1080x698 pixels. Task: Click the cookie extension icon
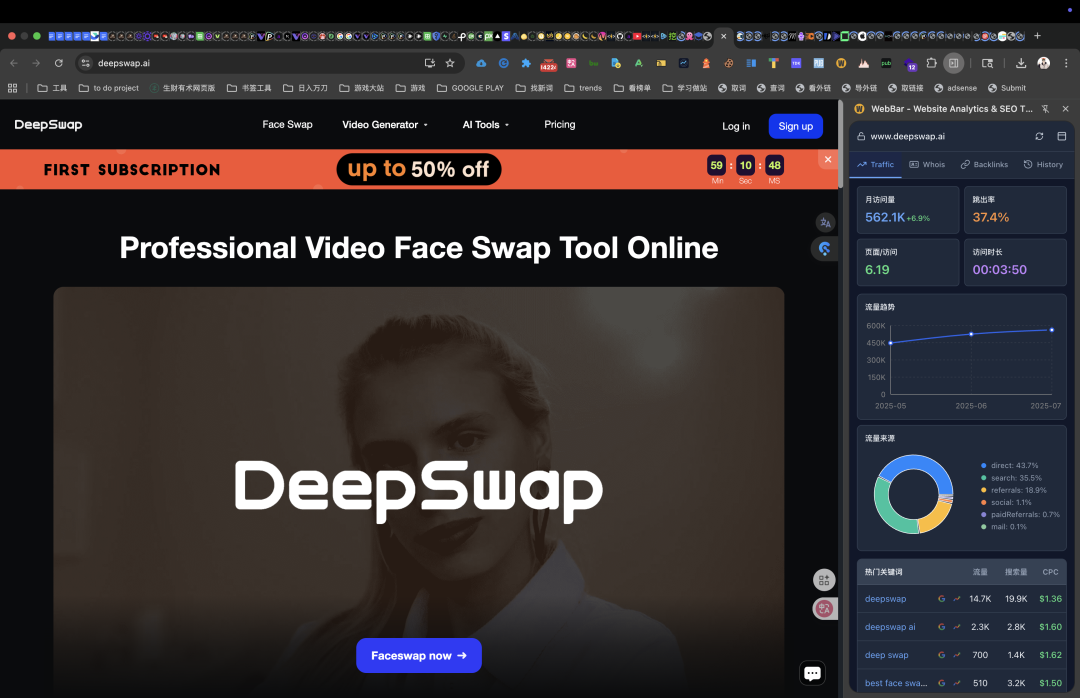[728, 63]
